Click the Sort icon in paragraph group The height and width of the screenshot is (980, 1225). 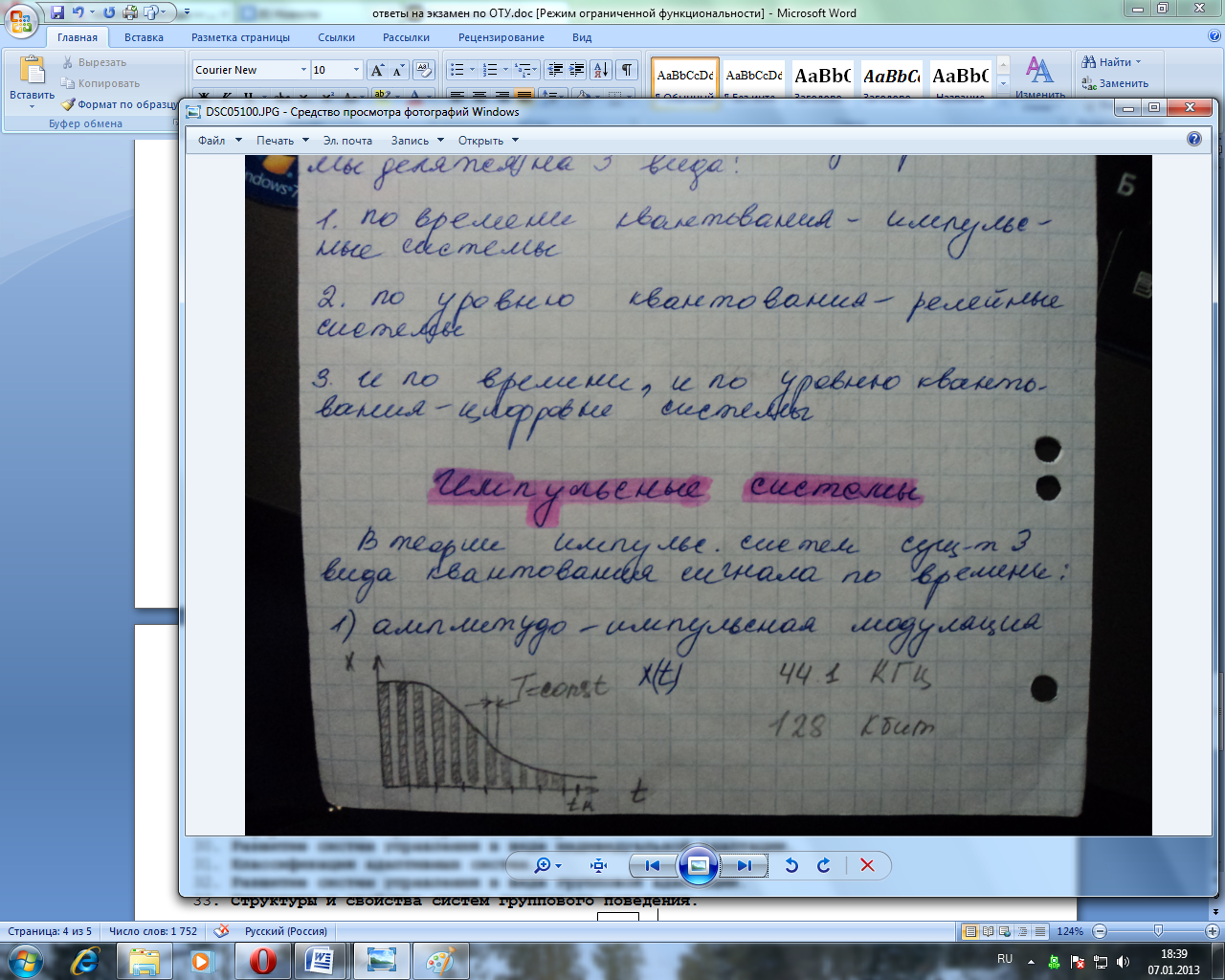click(601, 70)
